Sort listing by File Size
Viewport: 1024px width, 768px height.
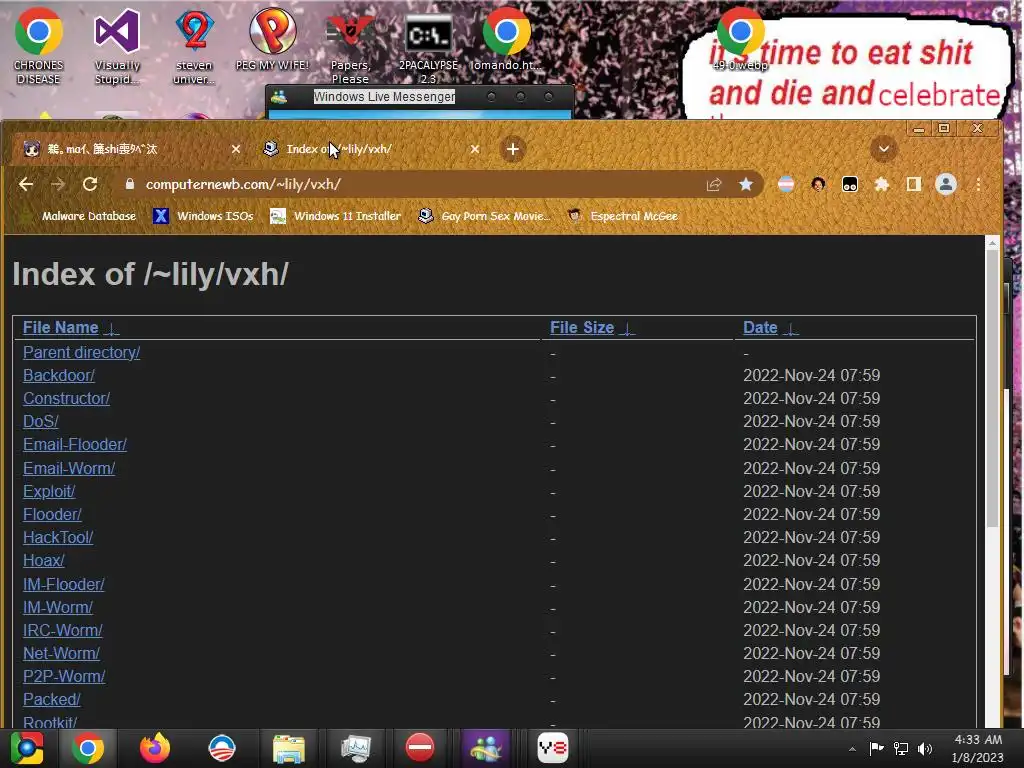pyautogui.click(x=582, y=328)
